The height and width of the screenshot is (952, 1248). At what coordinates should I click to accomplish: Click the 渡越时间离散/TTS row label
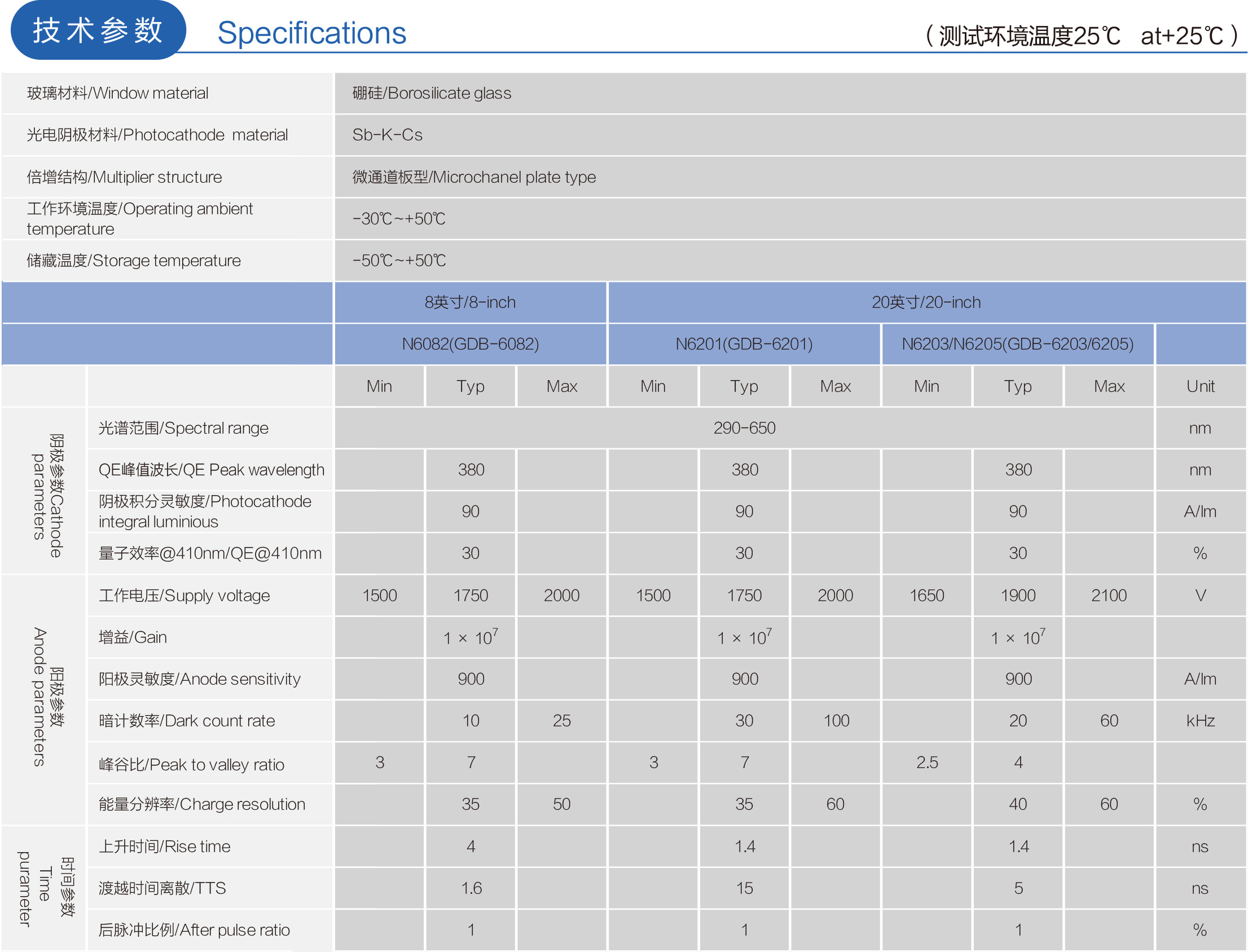(x=162, y=888)
